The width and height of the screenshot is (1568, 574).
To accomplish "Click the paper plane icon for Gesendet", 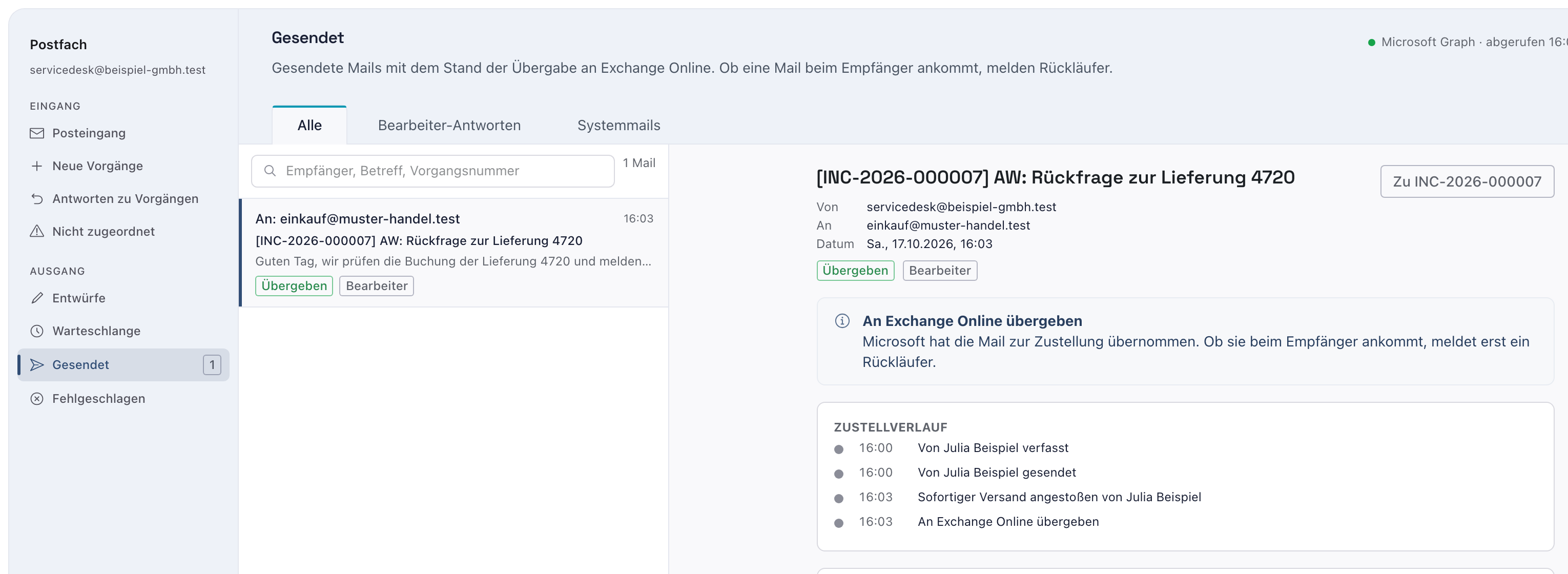I will [x=37, y=364].
